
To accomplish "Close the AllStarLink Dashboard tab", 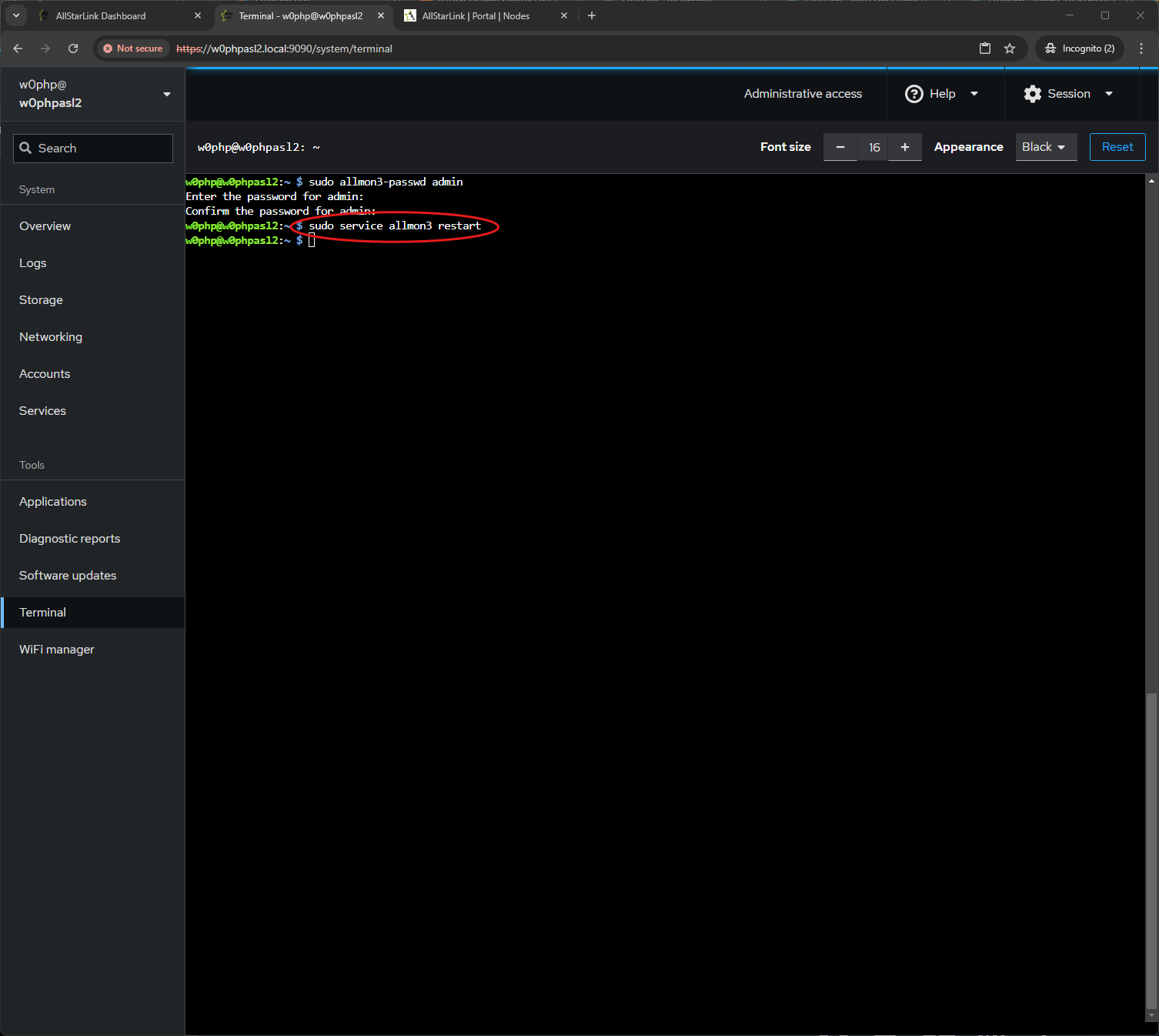I will click(x=198, y=15).
